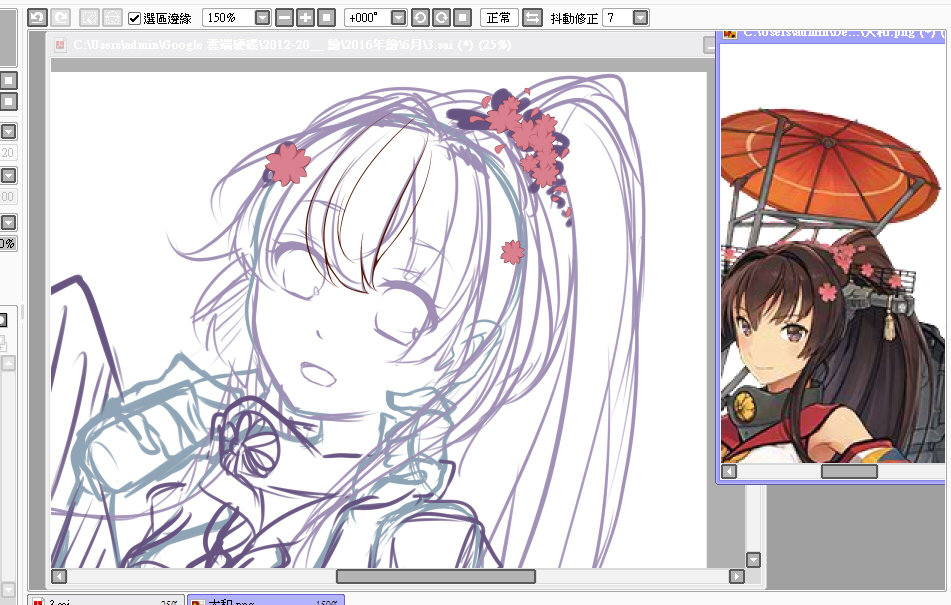Open the 150% zoom level dropdown
Viewport: 951px width, 605px height.
point(262,18)
